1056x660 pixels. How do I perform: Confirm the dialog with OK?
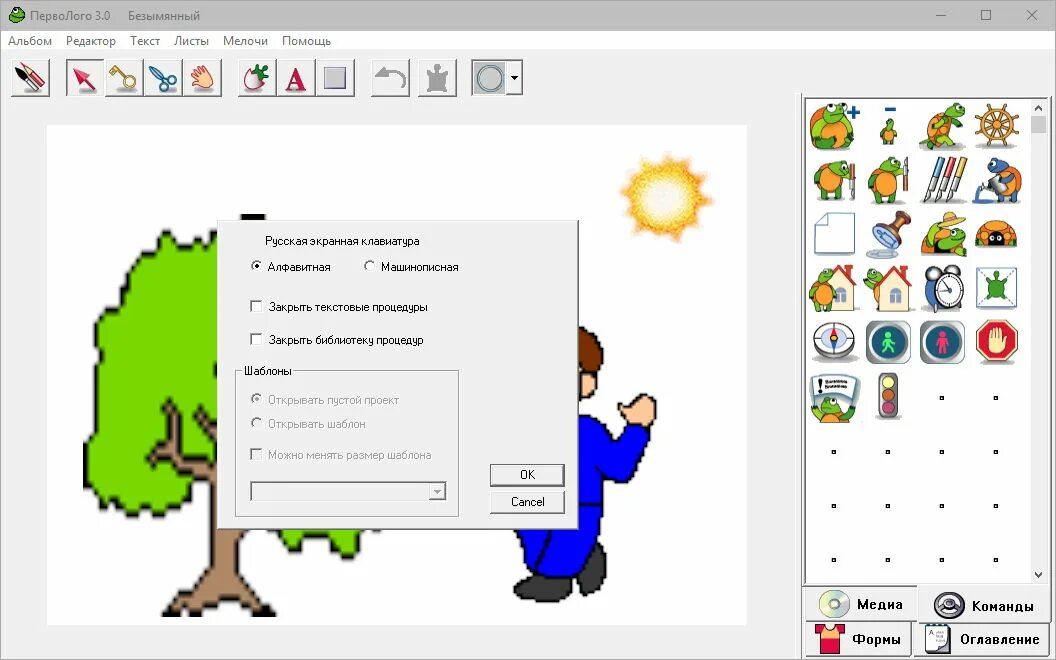point(527,475)
